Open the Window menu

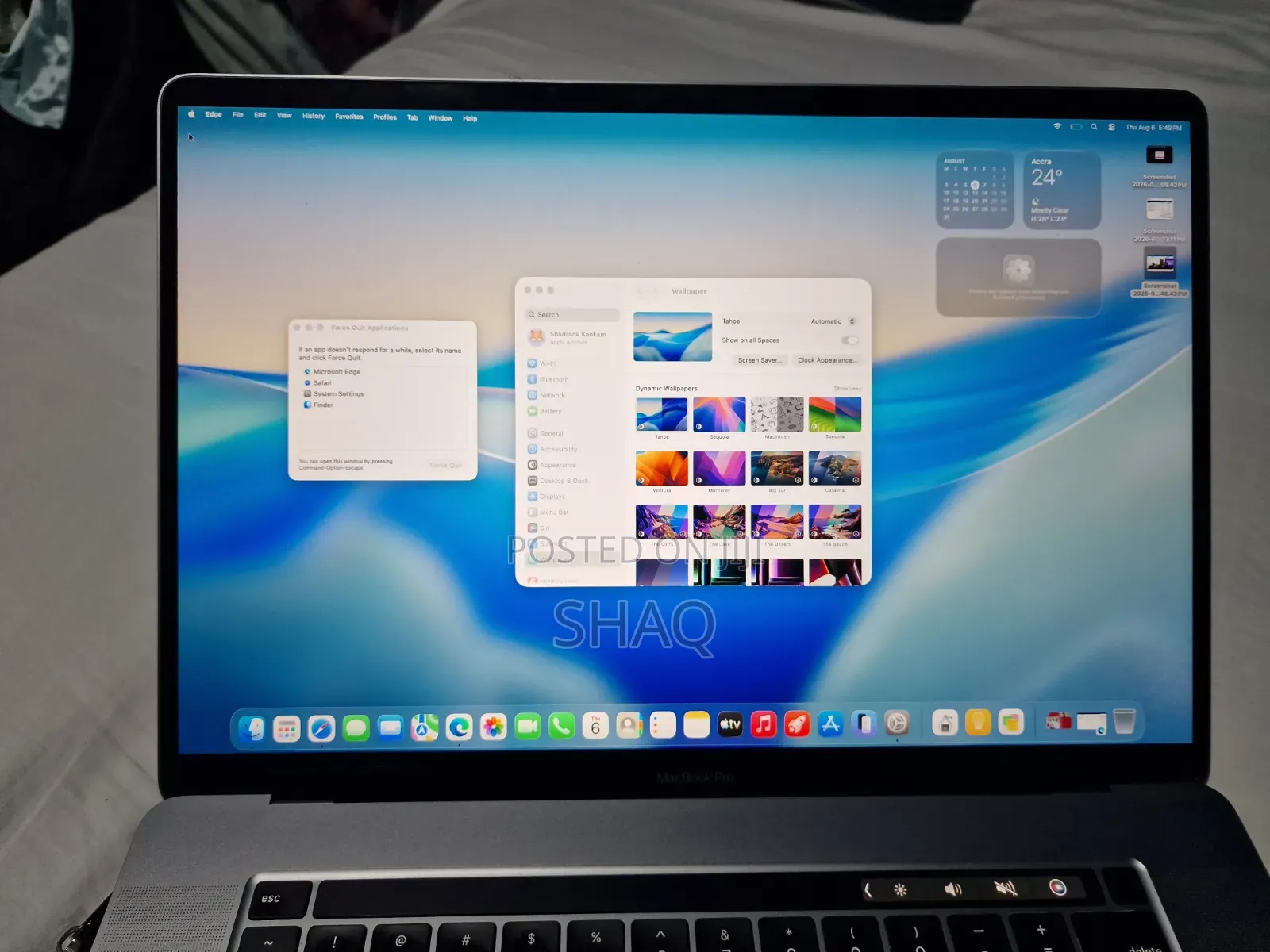(x=441, y=118)
